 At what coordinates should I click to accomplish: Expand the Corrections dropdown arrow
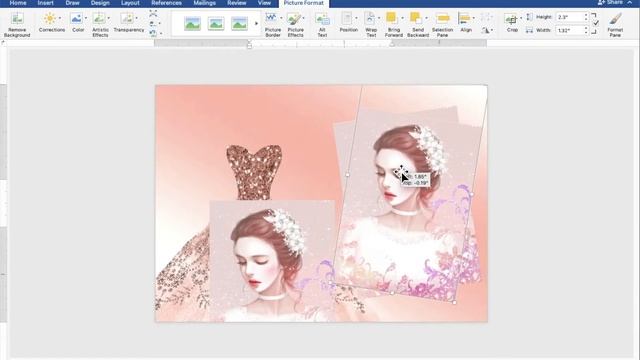(x=60, y=18)
